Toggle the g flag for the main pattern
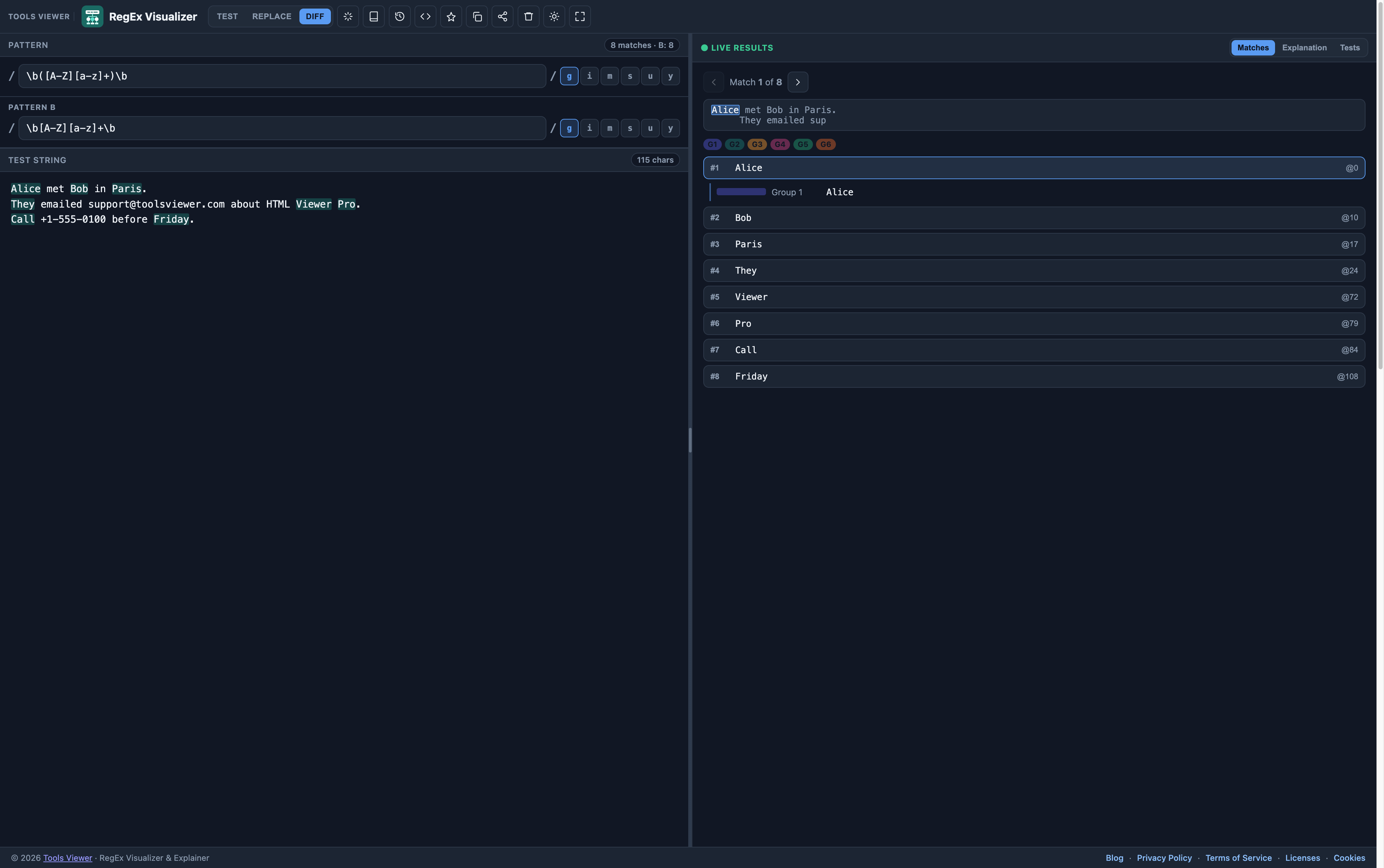 coord(569,76)
